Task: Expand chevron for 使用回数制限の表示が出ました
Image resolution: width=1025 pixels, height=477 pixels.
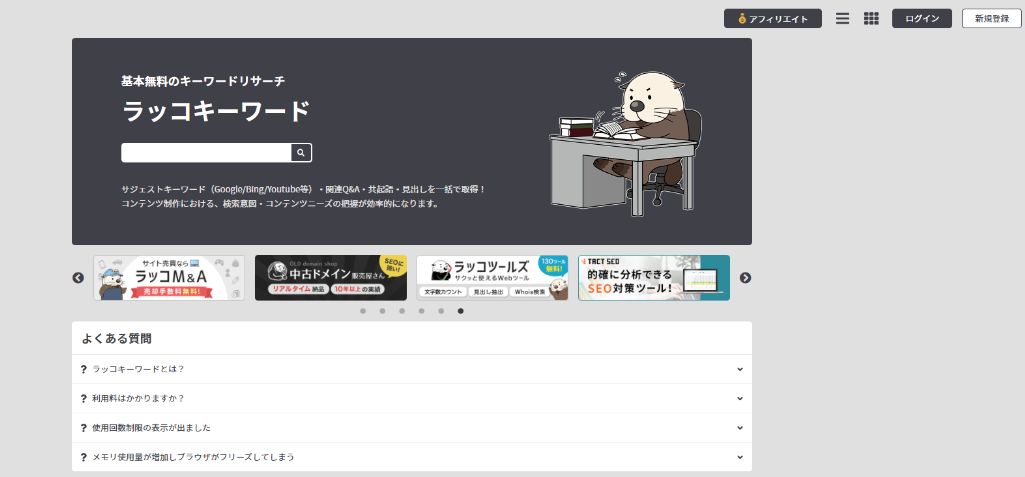Action: tap(740, 428)
